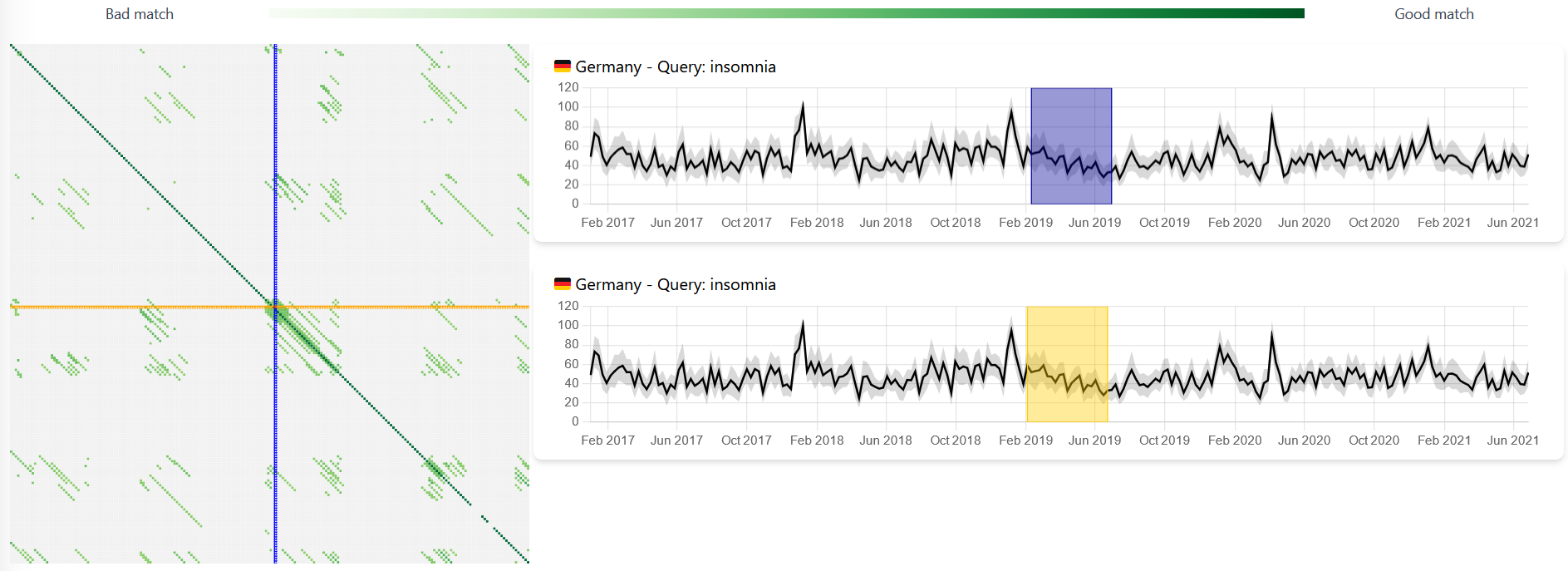Click "Oct 2020" on the bottom chart axis

pyautogui.click(x=1374, y=441)
